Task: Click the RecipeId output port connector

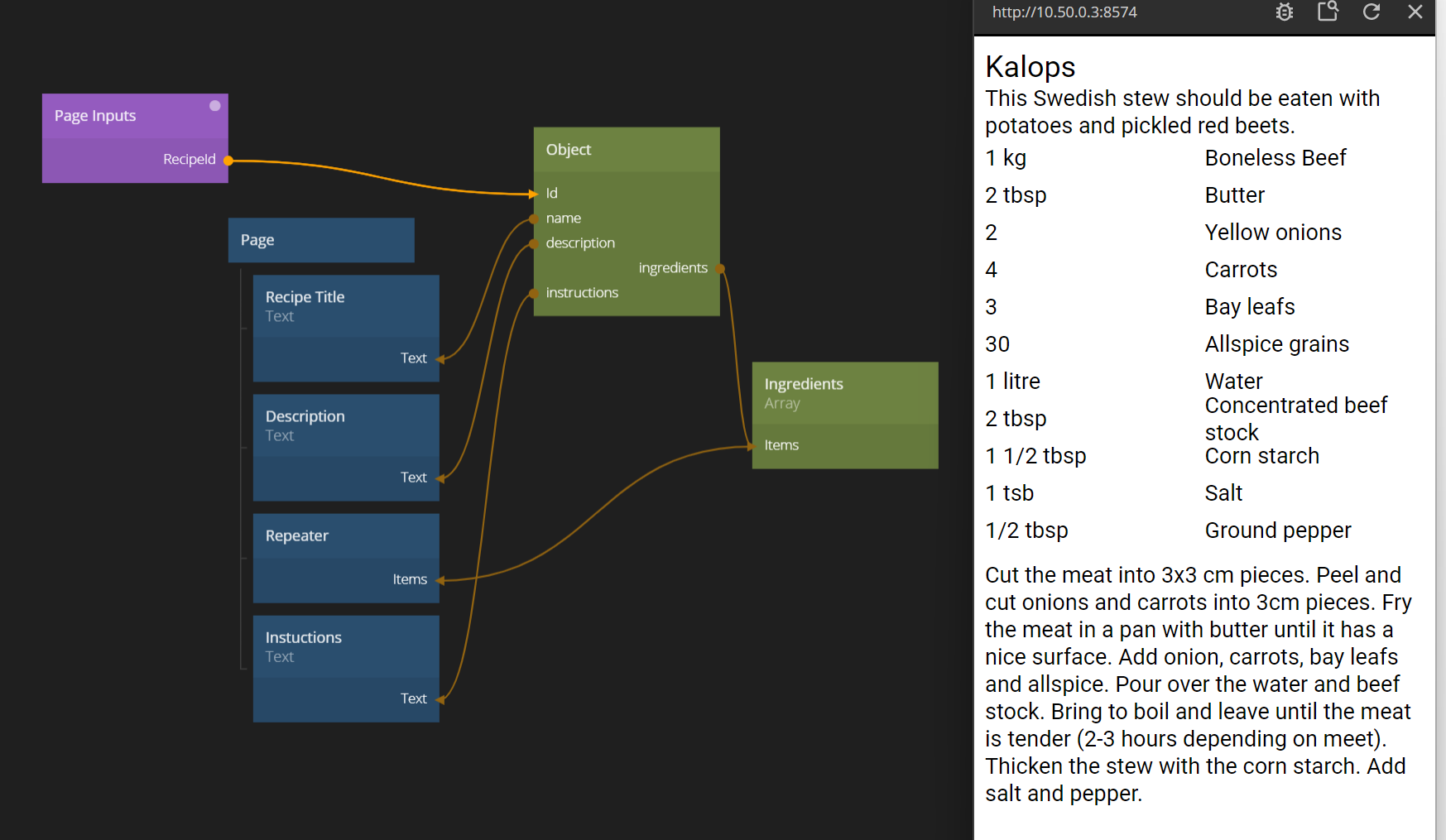Action: [x=228, y=161]
